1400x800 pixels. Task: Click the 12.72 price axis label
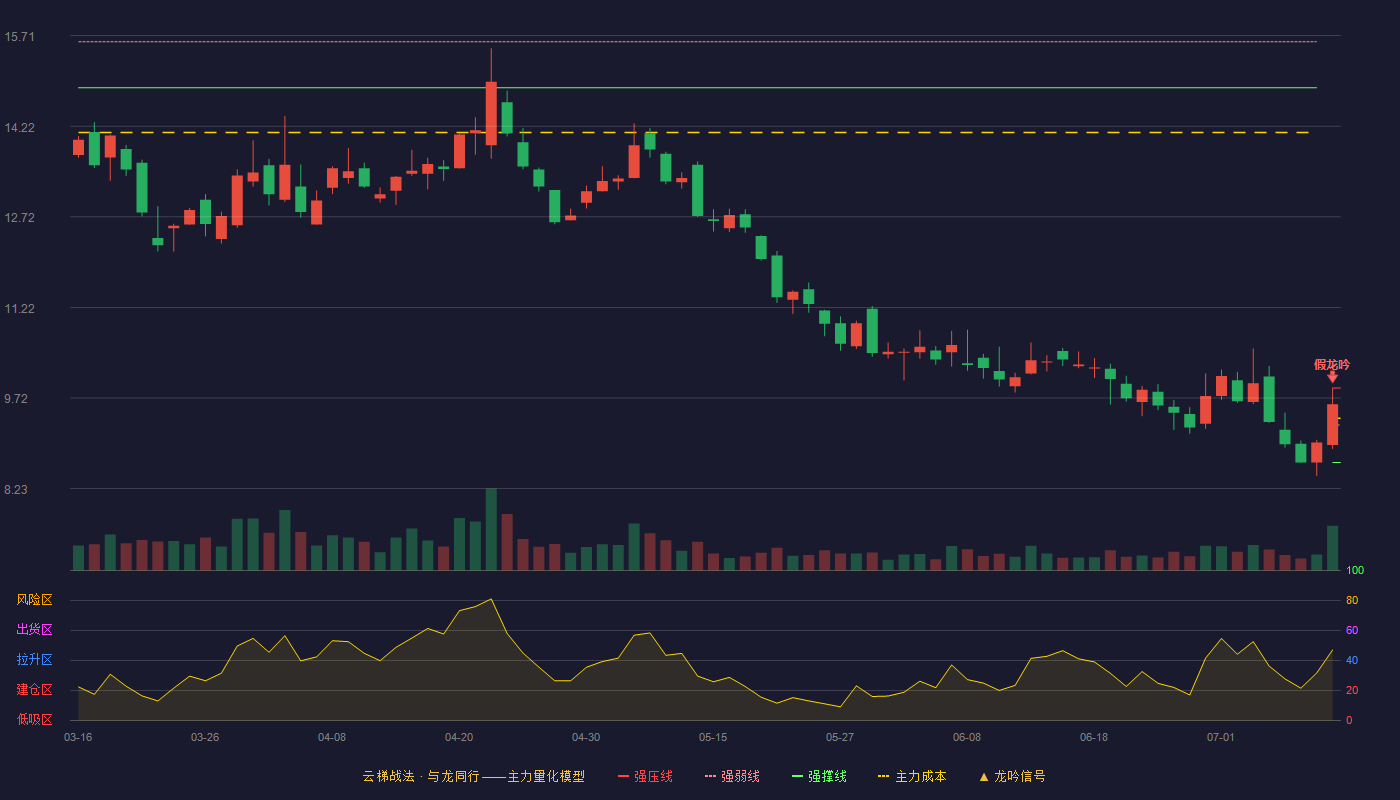click(x=19, y=218)
